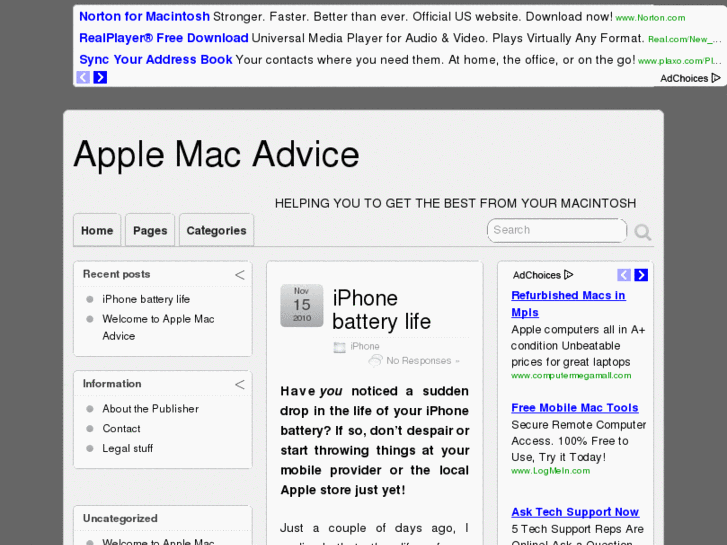Open Welcome to Apple Mac Advice recent post
This screenshot has width=727, height=545.
(158, 327)
